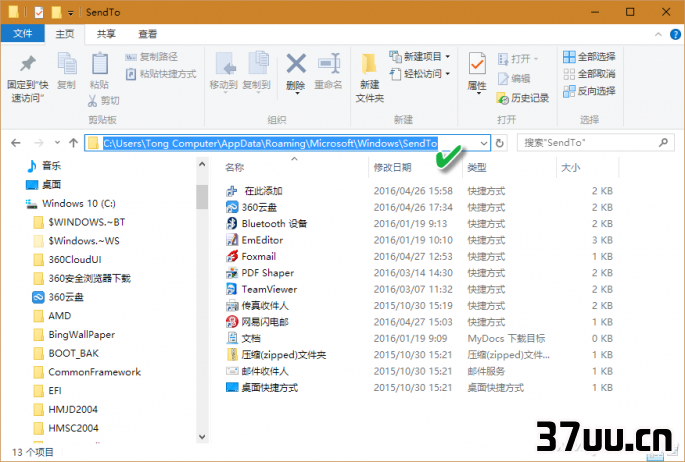Click Select all (全部选择)
The image size is (685, 462).
click(589, 57)
